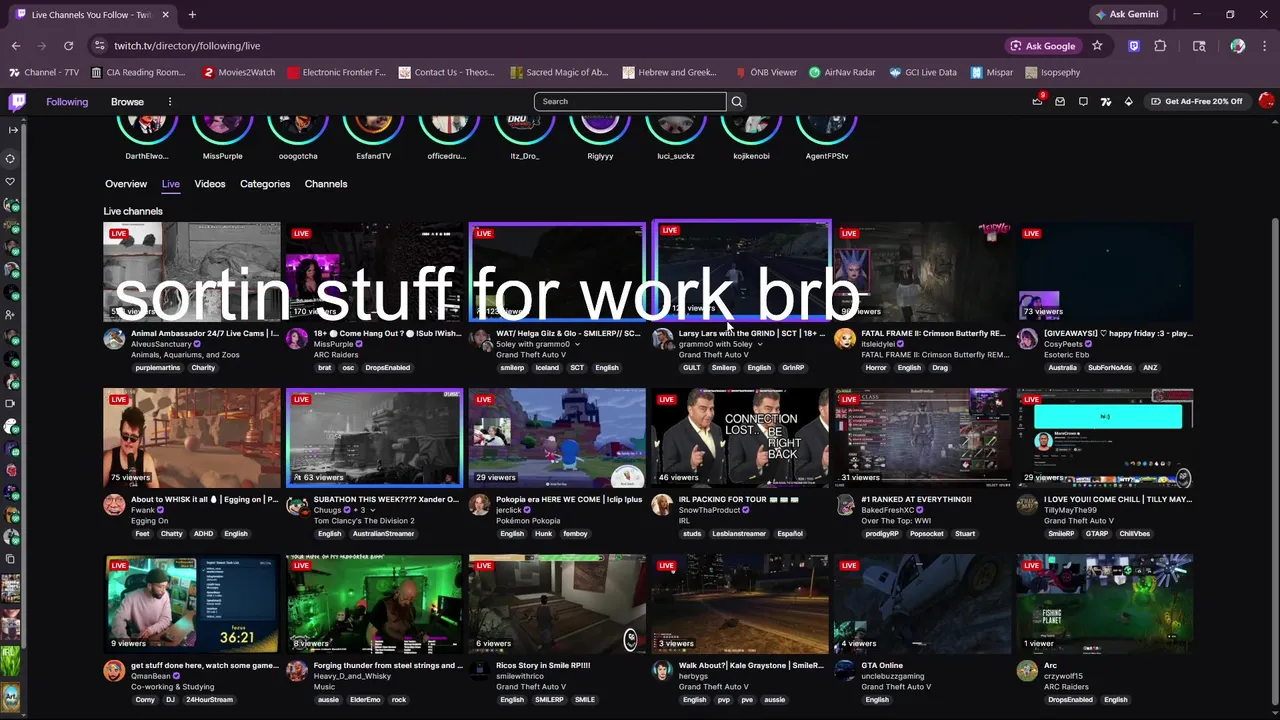
Task: Open the Twitch notifications inbox icon
Action: 1060,101
